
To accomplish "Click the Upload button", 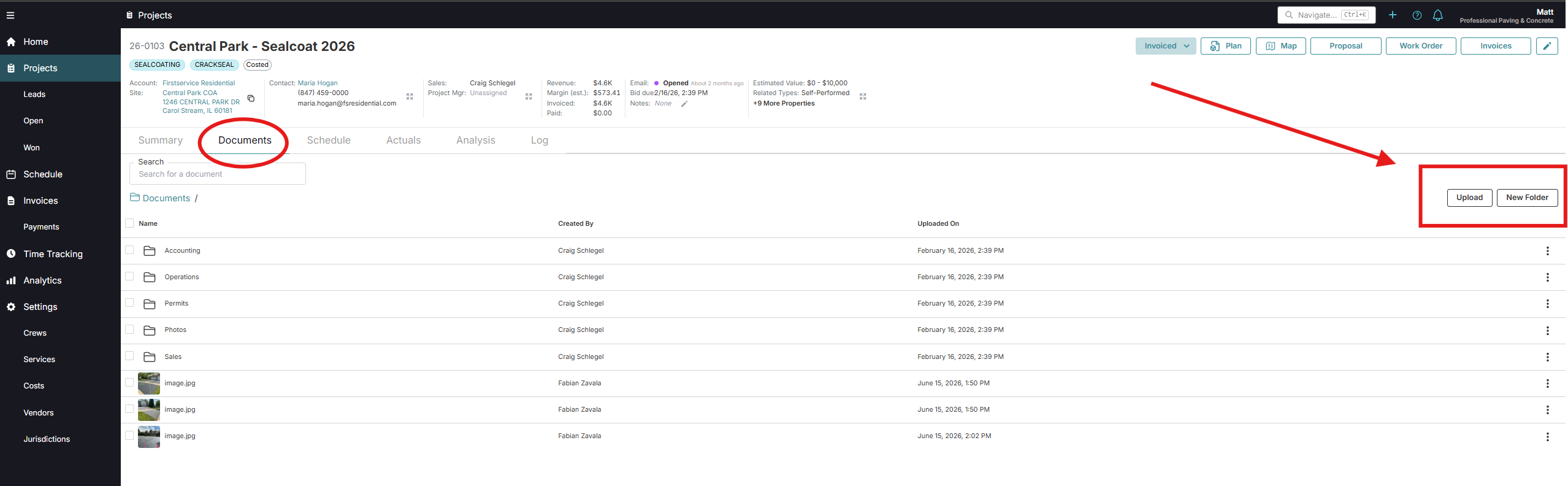I will coord(1469,198).
